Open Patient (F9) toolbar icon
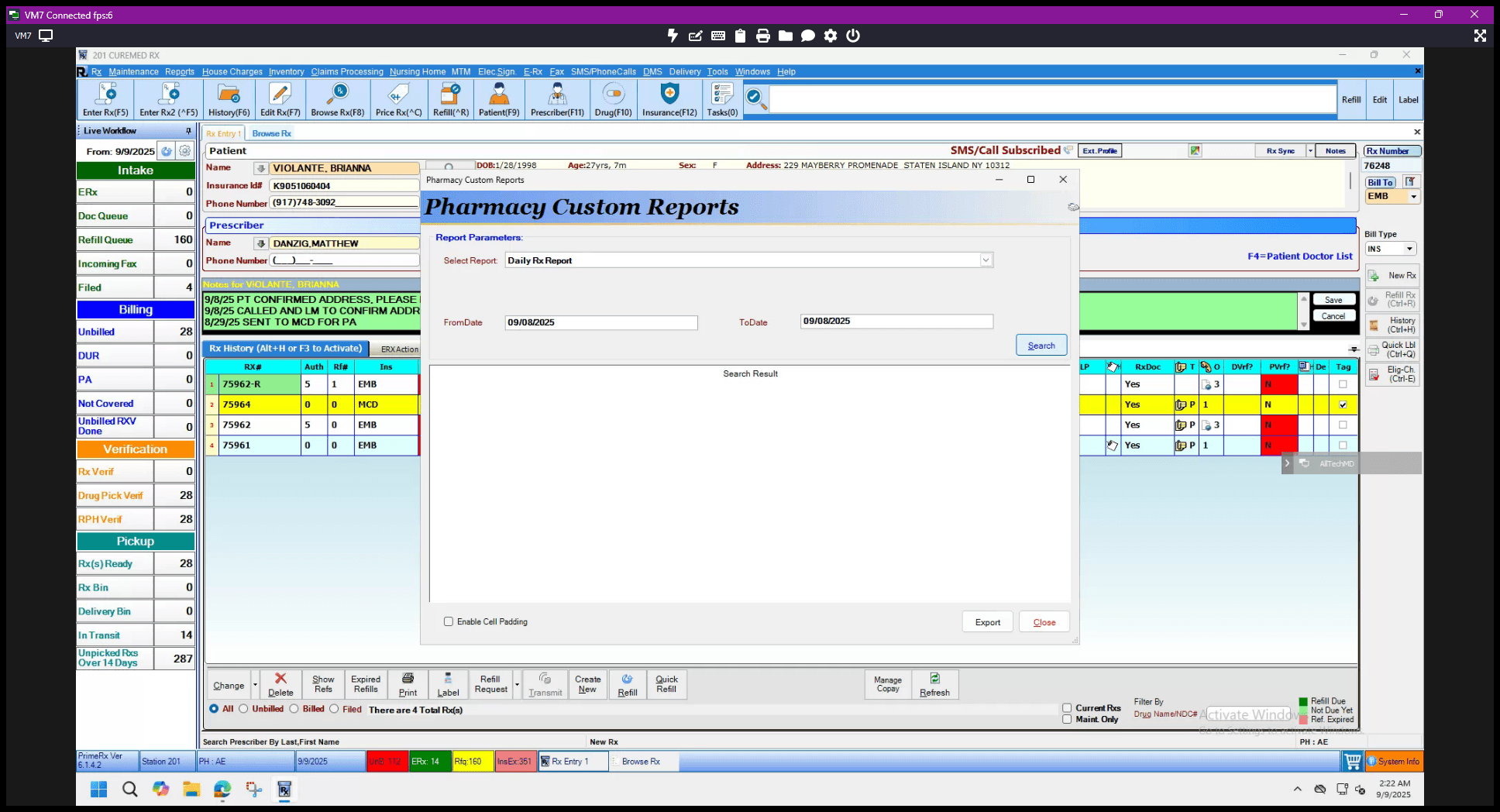 [x=499, y=99]
